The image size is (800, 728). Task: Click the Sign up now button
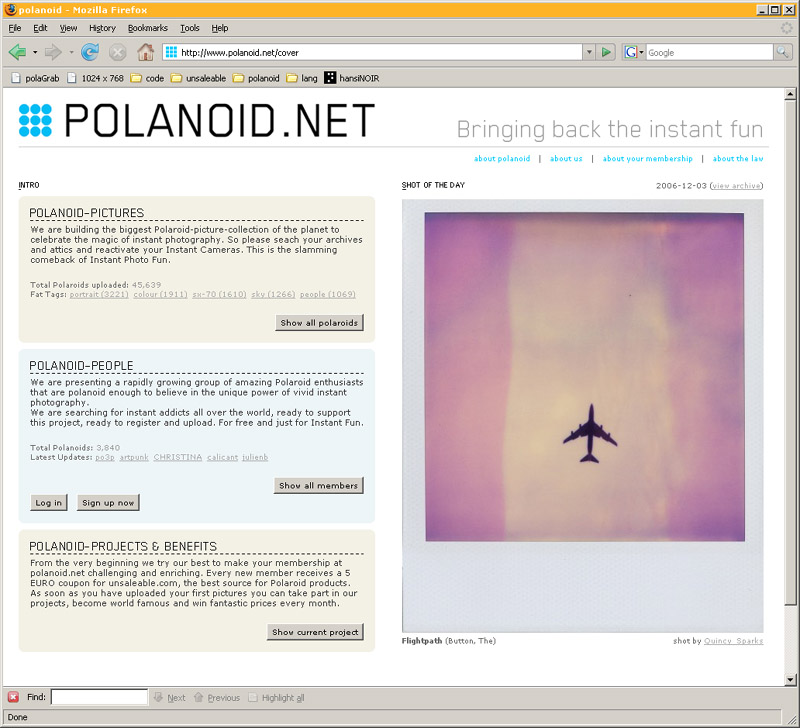[108, 503]
